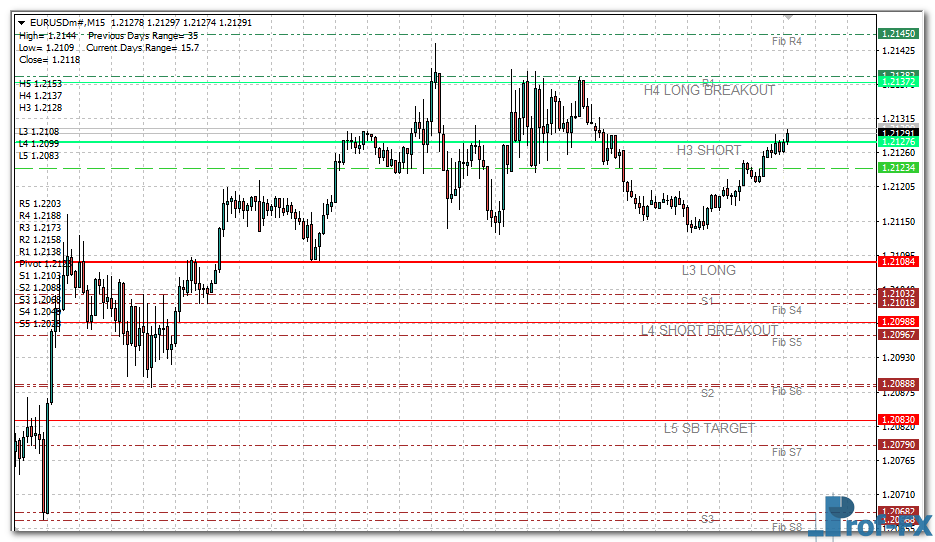Click the grey chart shift triangle marker
Screen dimensions: 935x542
coord(788,17)
